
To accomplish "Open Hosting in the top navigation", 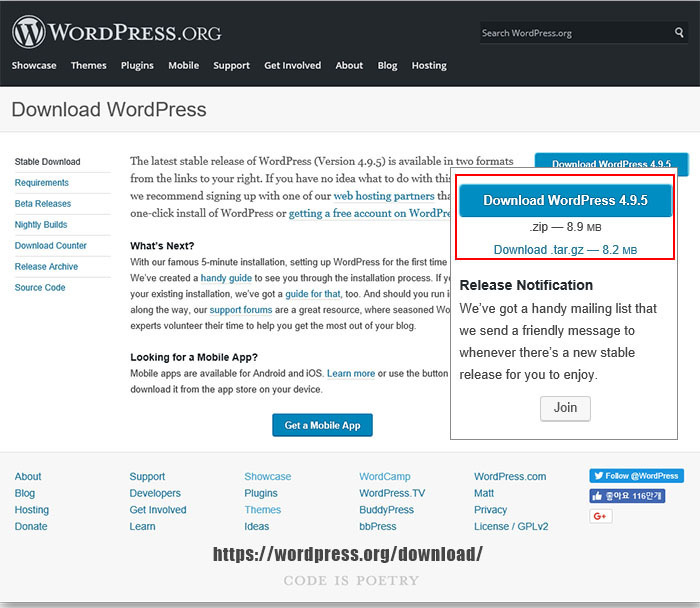I will [429, 65].
